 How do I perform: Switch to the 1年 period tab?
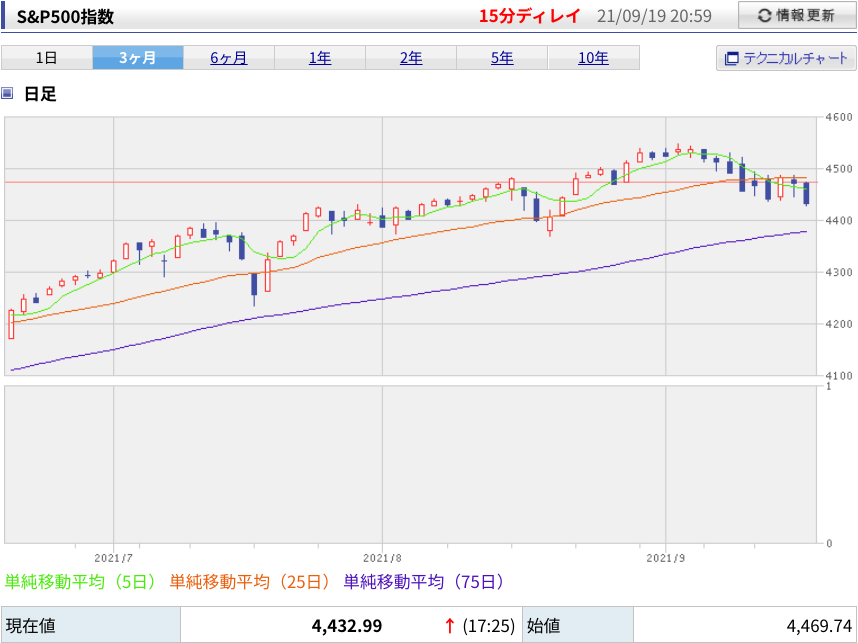pyautogui.click(x=320, y=57)
